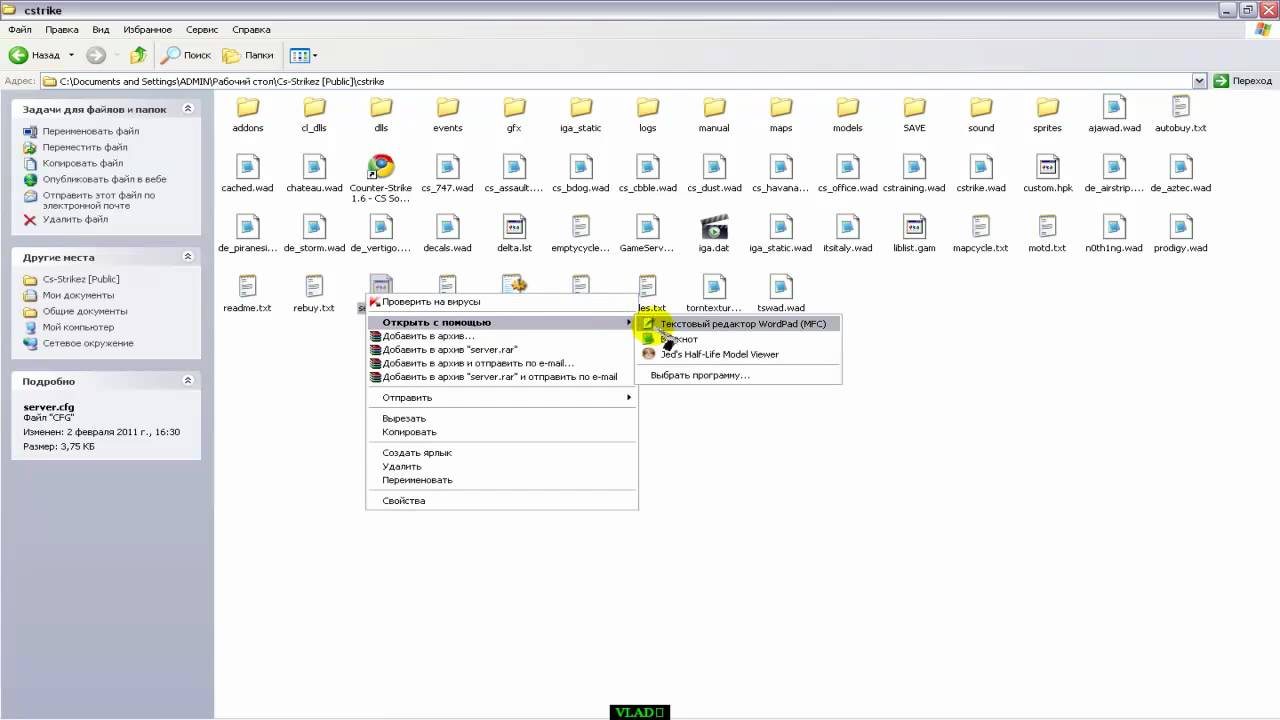The width and height of the screenshot is (1280, 720).
Task: Go up one folder level
Action: (138, 55)
